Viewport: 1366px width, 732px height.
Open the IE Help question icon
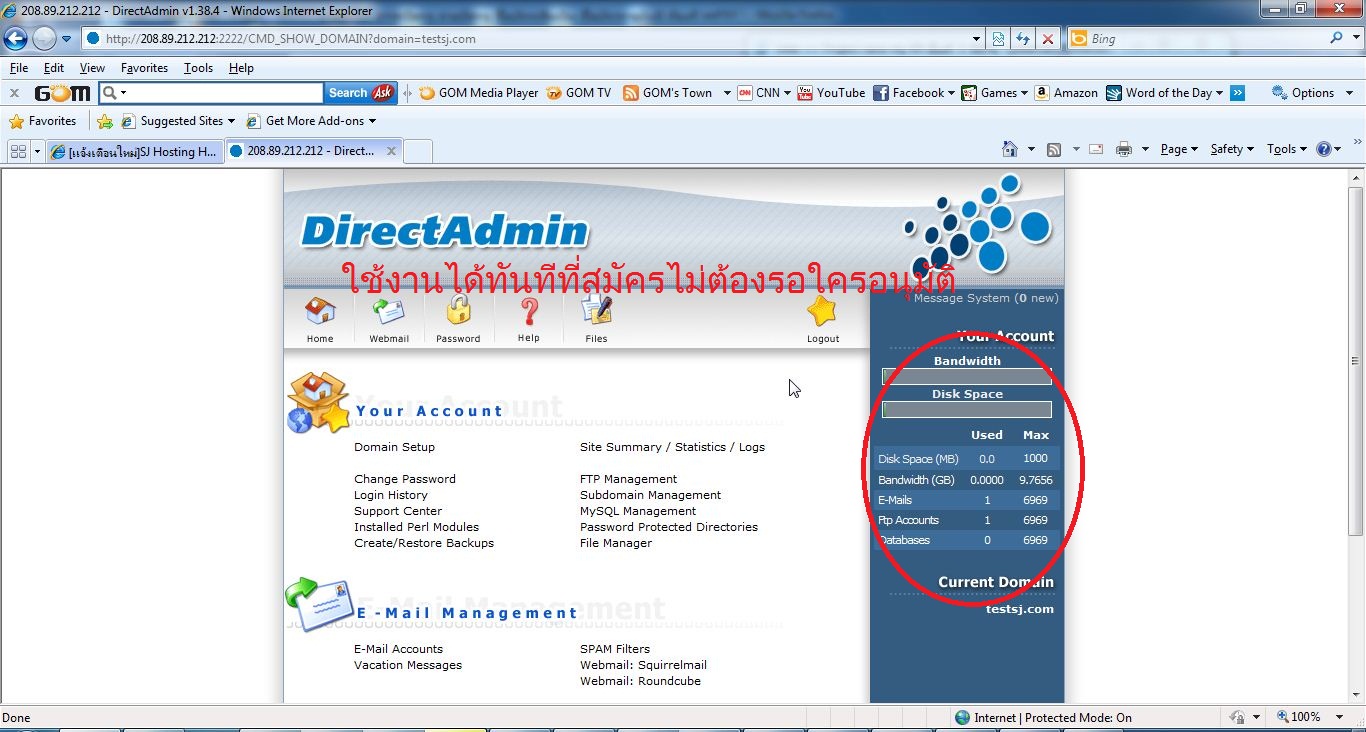tap(1324, 149)
